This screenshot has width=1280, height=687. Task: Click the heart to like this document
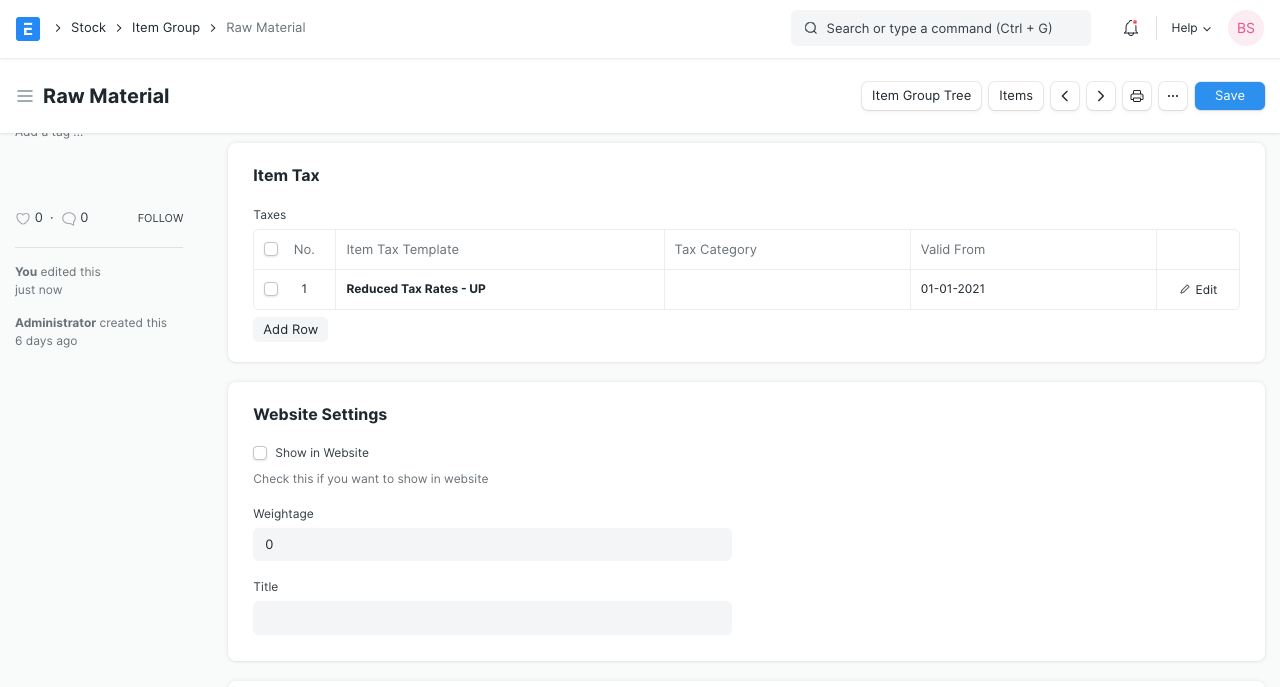(22, 218)
